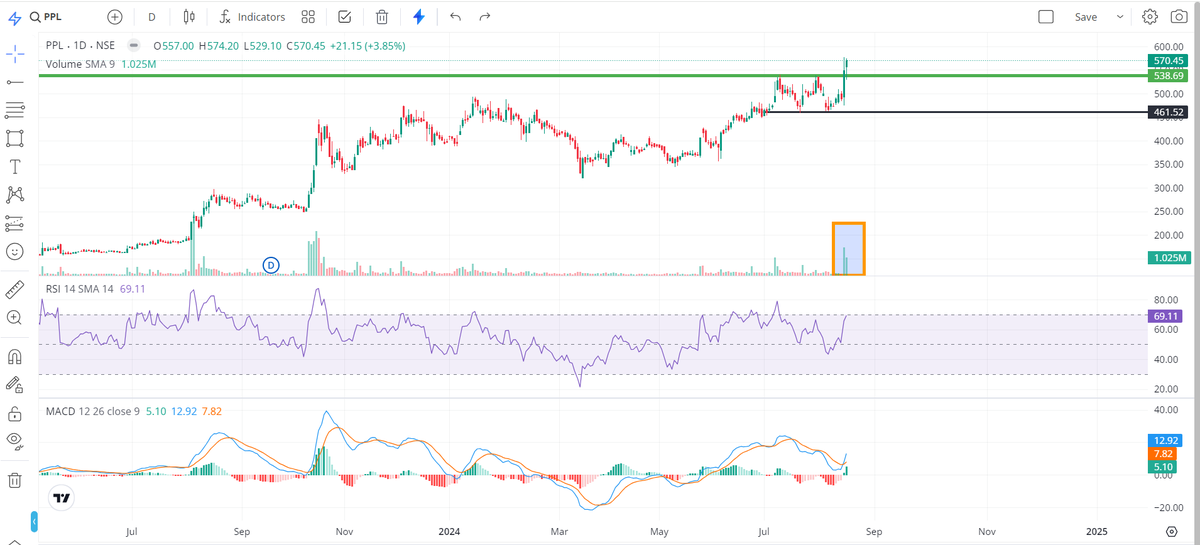Click the D dividend marker on the chart
This screenshot has height=545, width=1200.
(x=271, y=264)
